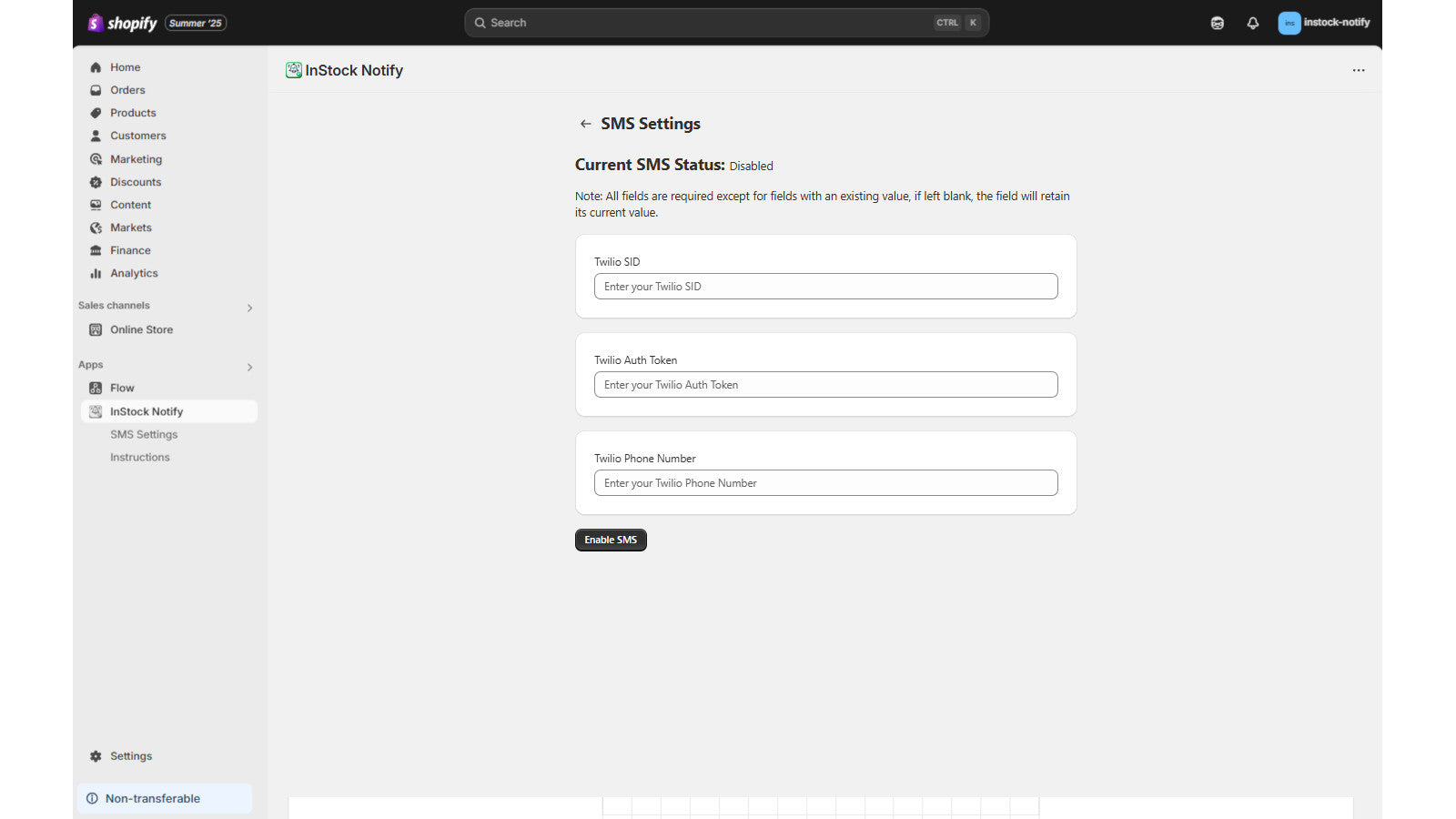Click the Finance bank icon
The height and width of the screenshot is (819, 1456).
coord(96,250)
